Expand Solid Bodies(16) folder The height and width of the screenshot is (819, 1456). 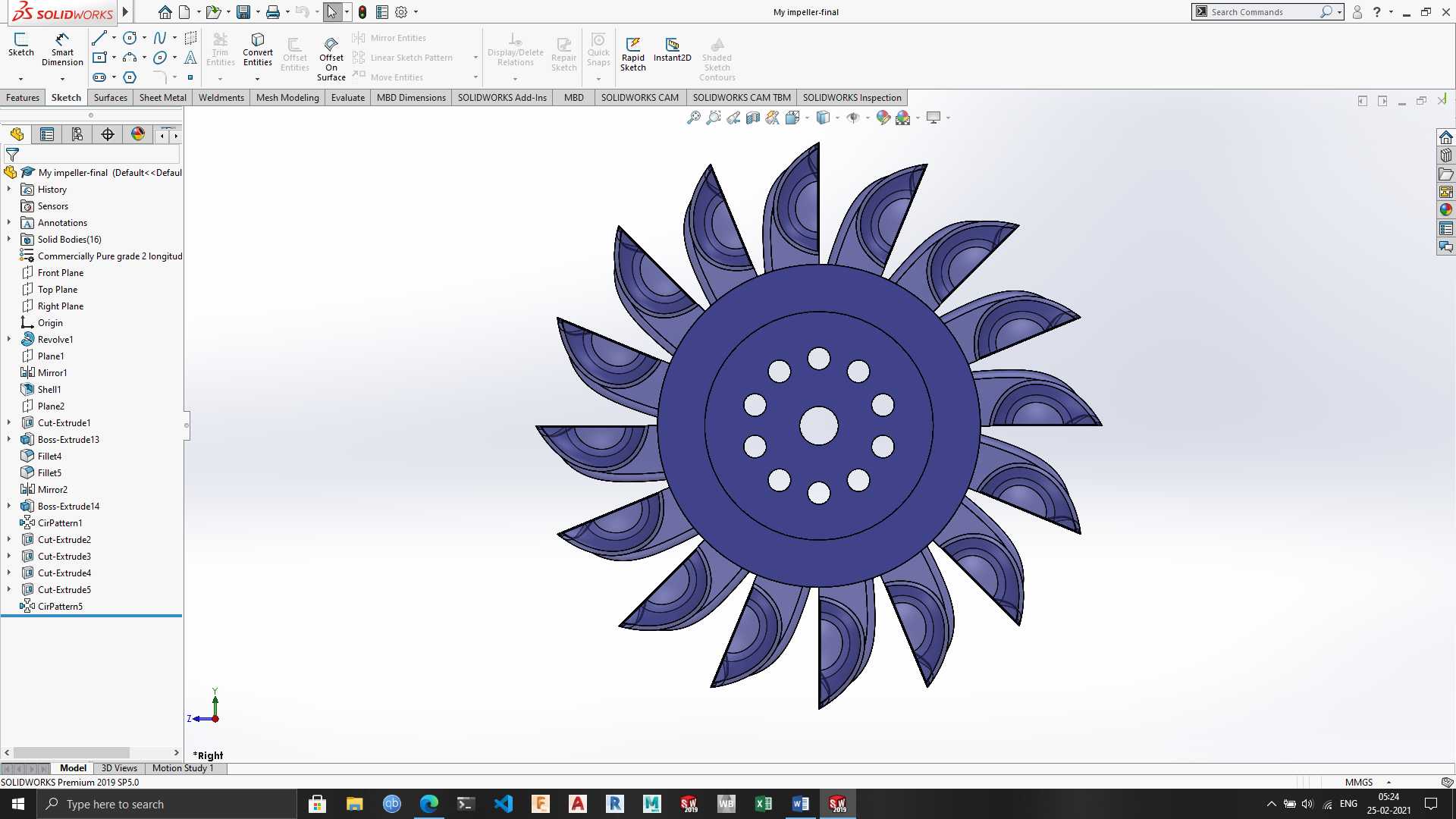pos(9,240)
